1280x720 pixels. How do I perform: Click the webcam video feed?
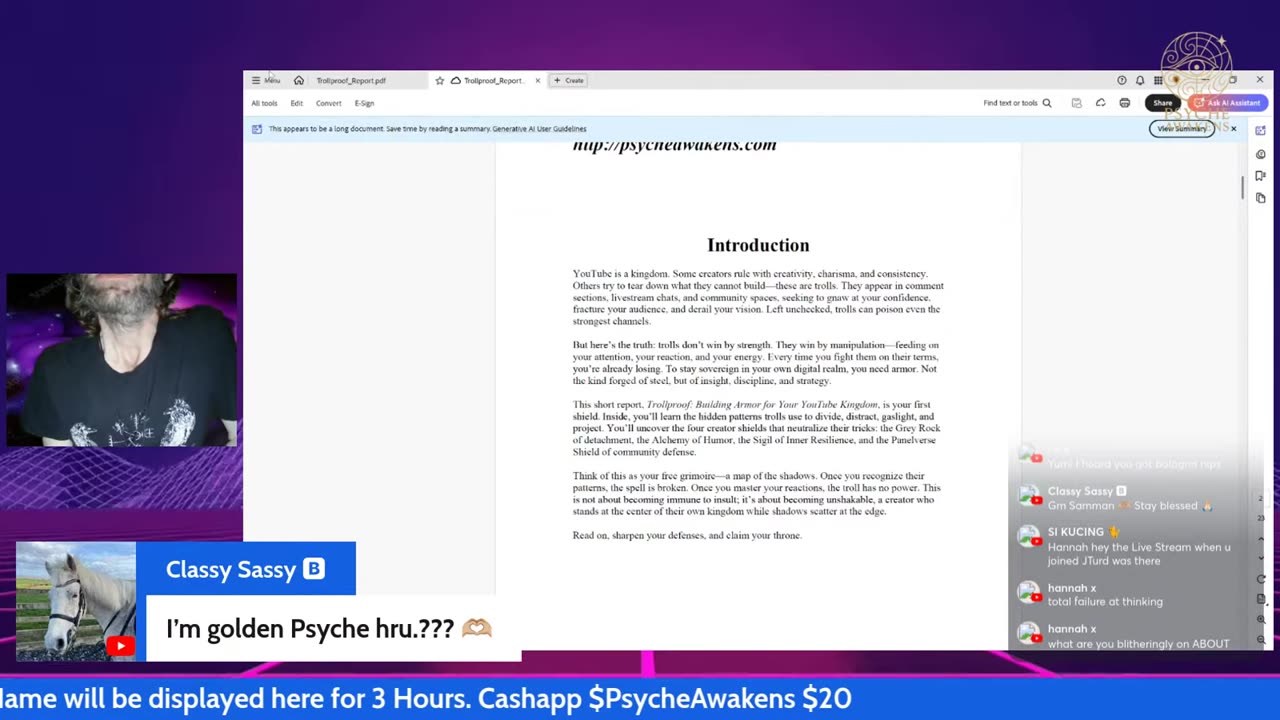(121, 360)
